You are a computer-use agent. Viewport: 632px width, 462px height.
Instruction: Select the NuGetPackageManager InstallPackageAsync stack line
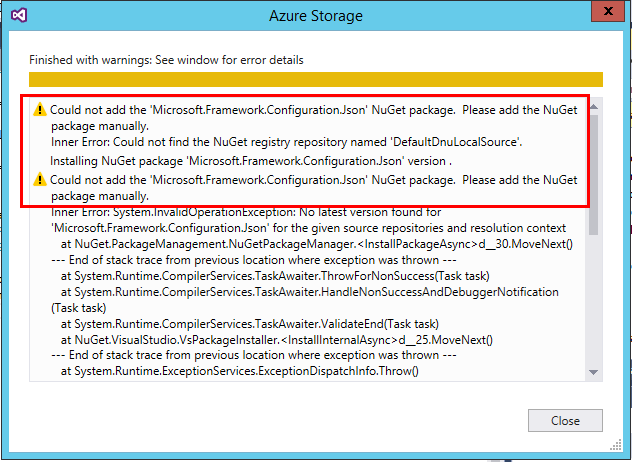(317, 244)
